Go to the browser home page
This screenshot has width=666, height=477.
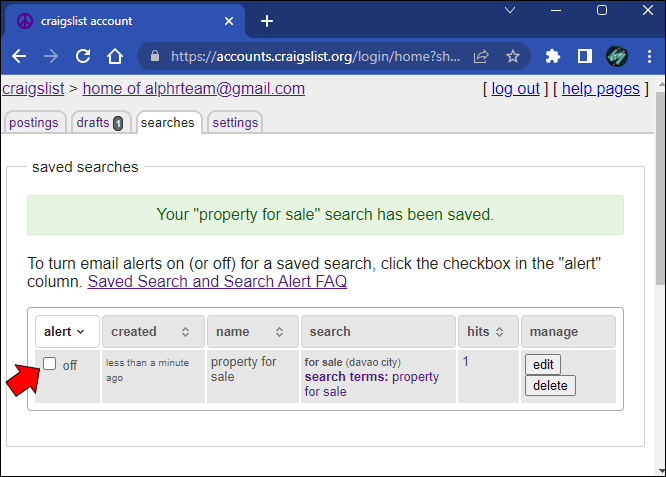[115, 56]
